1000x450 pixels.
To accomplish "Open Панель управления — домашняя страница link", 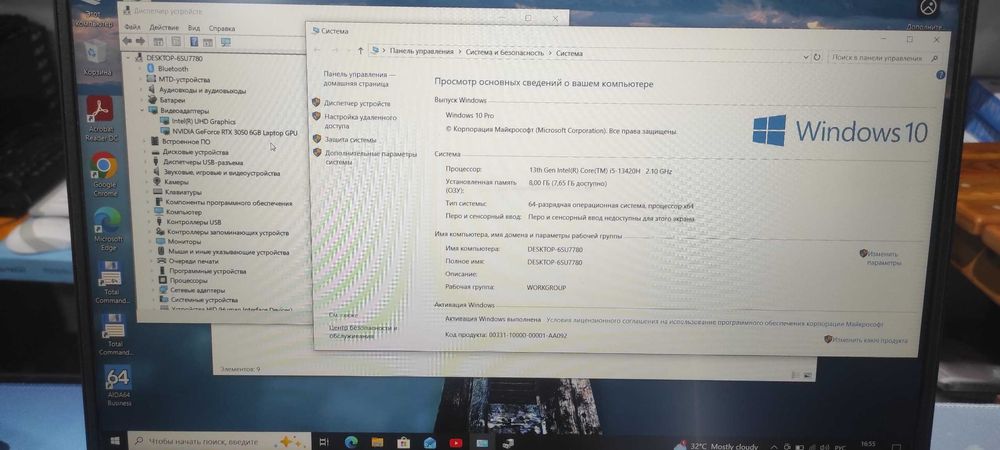I will [359, 78].
